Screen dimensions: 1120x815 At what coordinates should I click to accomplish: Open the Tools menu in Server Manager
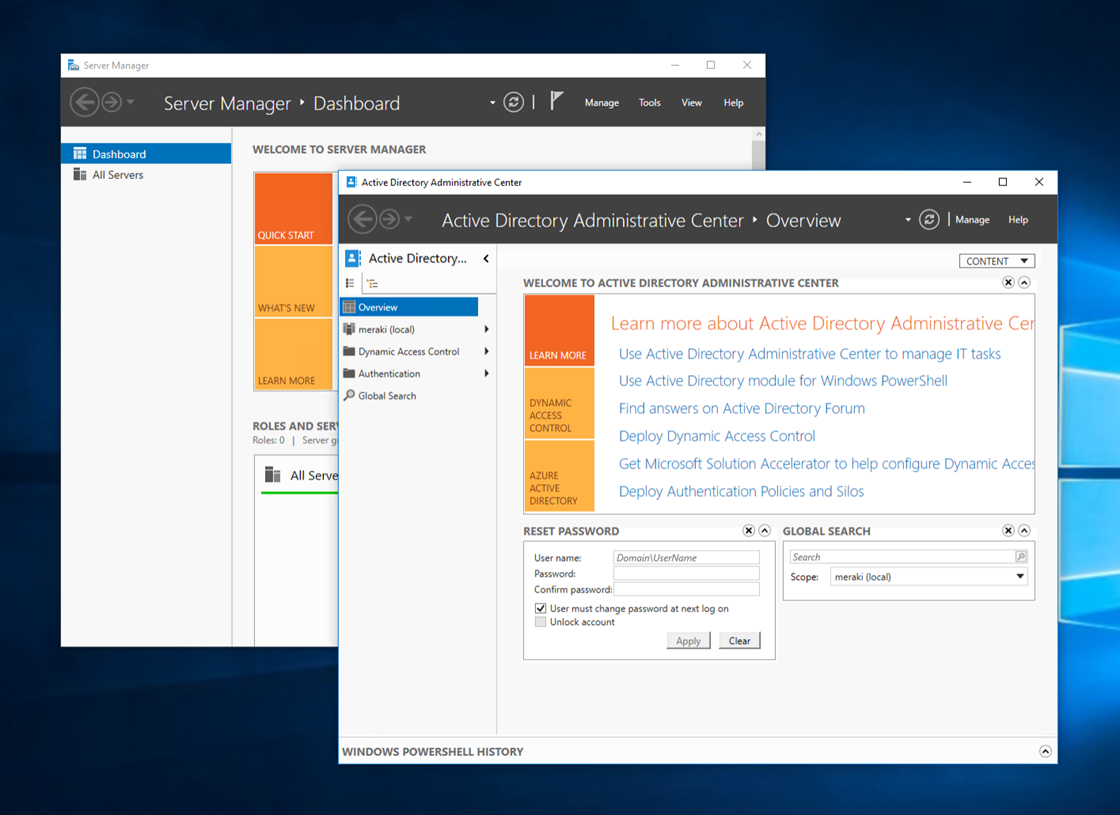point(649,102)
